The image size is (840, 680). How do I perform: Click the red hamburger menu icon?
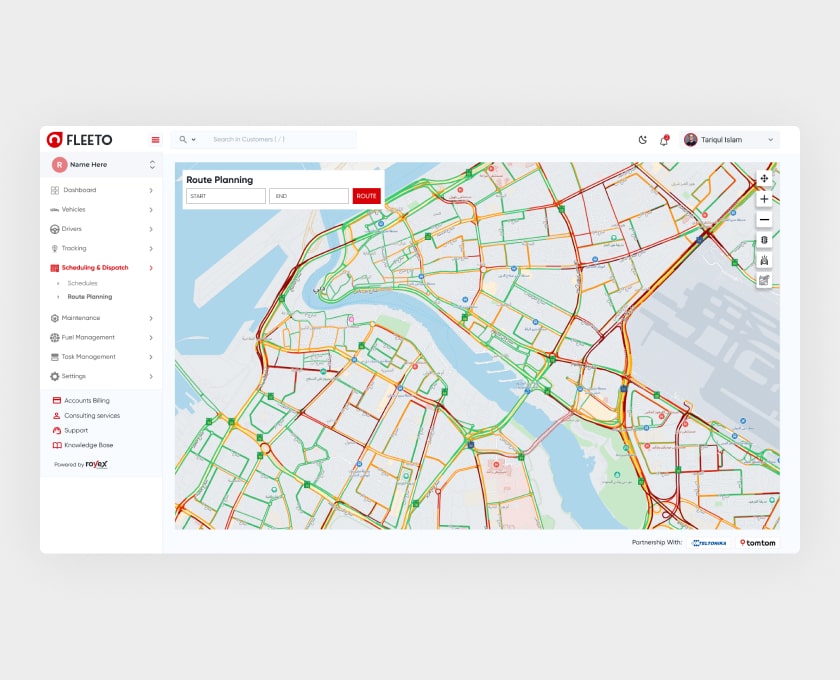(155, 140)
